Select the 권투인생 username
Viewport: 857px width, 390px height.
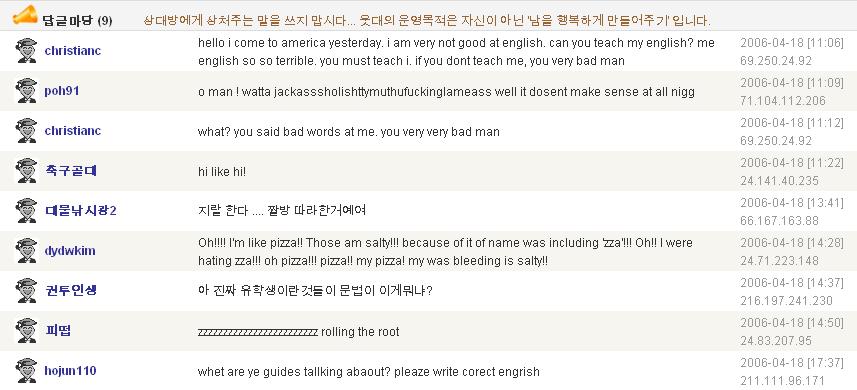71,290
